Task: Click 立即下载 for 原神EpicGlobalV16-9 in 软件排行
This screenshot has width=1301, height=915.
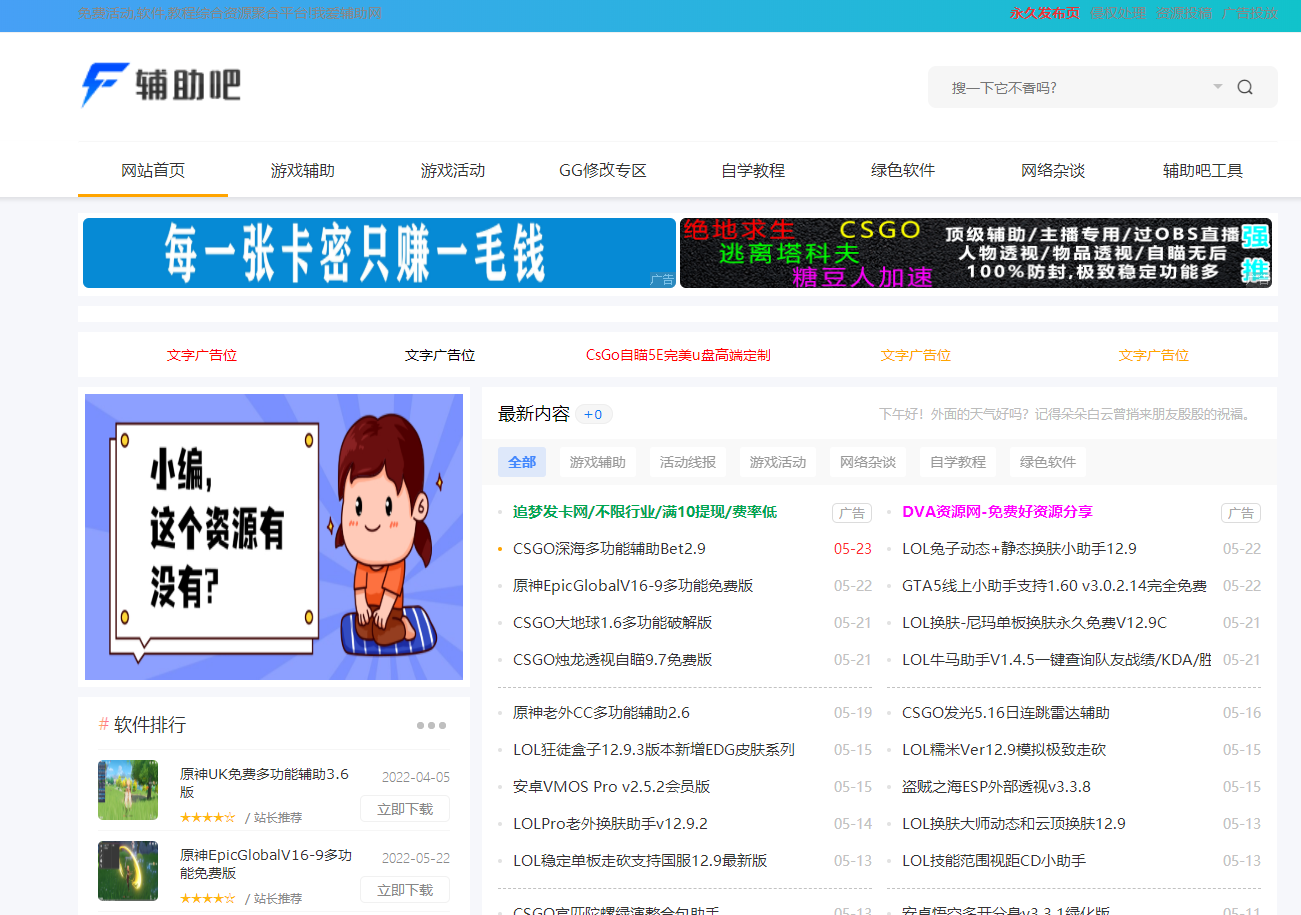Action: point(405,890)
